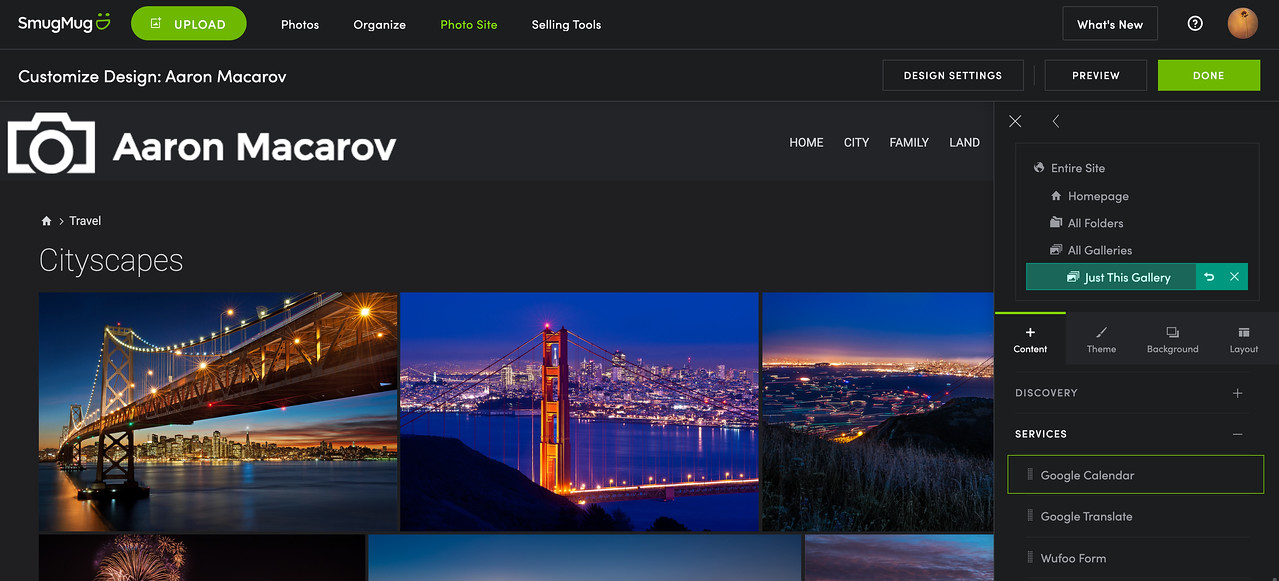The width and height of the screenshot is (1279, 581).
Task: Click the camera logo on site header
Action: point(52,144)
